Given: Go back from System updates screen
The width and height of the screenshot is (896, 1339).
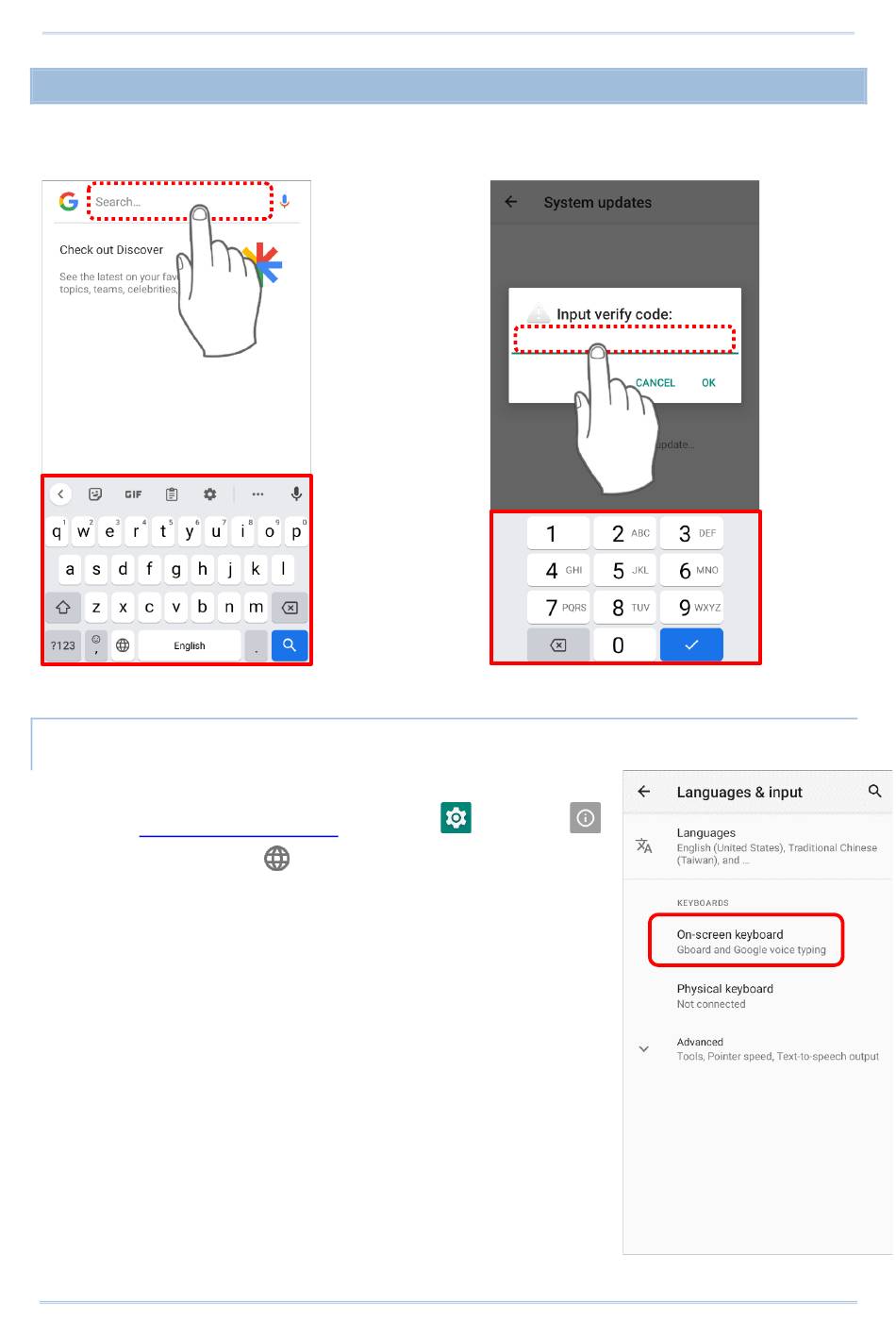Looking at the screenshot, I should [511, 202].
